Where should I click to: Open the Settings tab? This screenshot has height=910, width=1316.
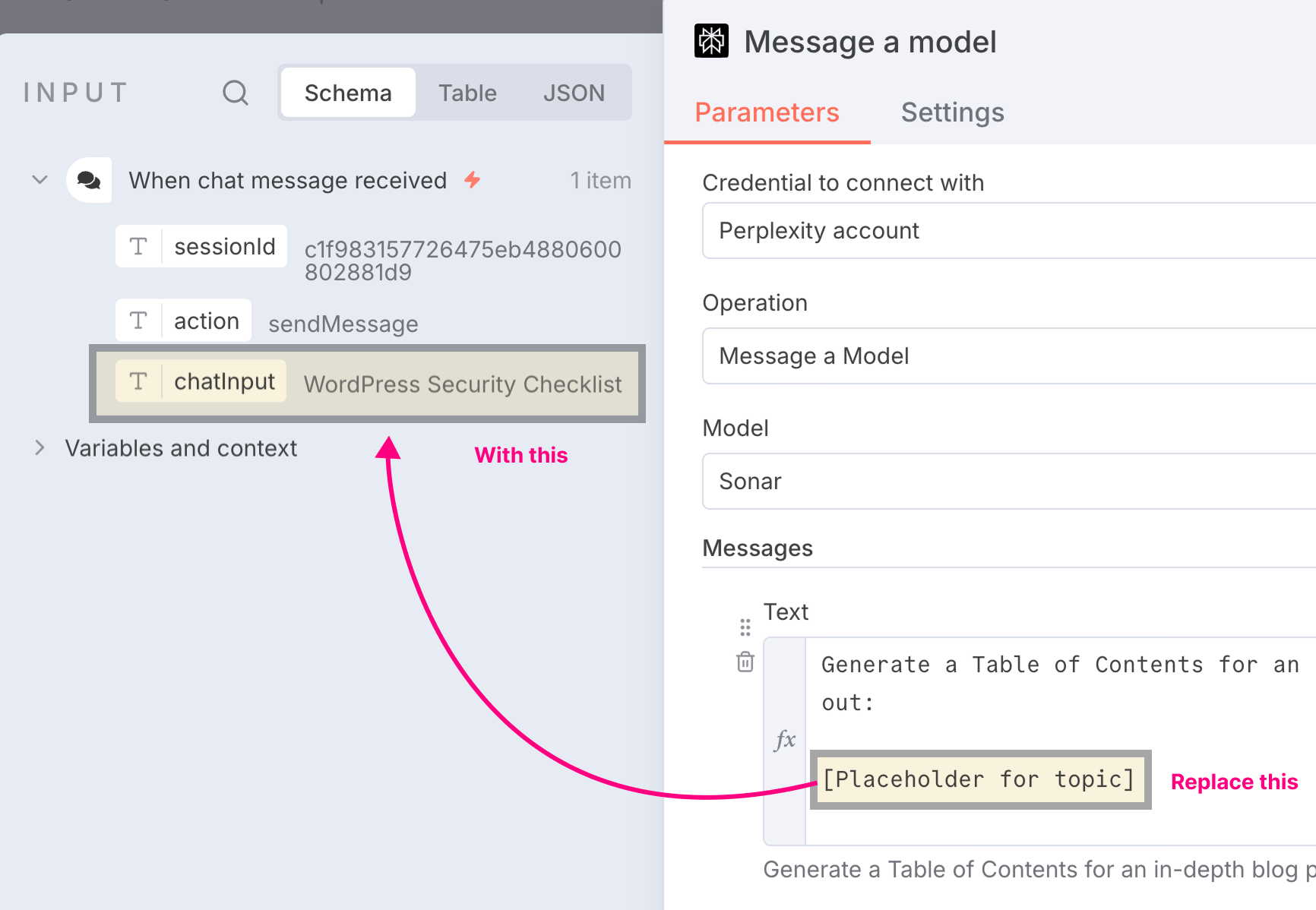tap(953, 112)
